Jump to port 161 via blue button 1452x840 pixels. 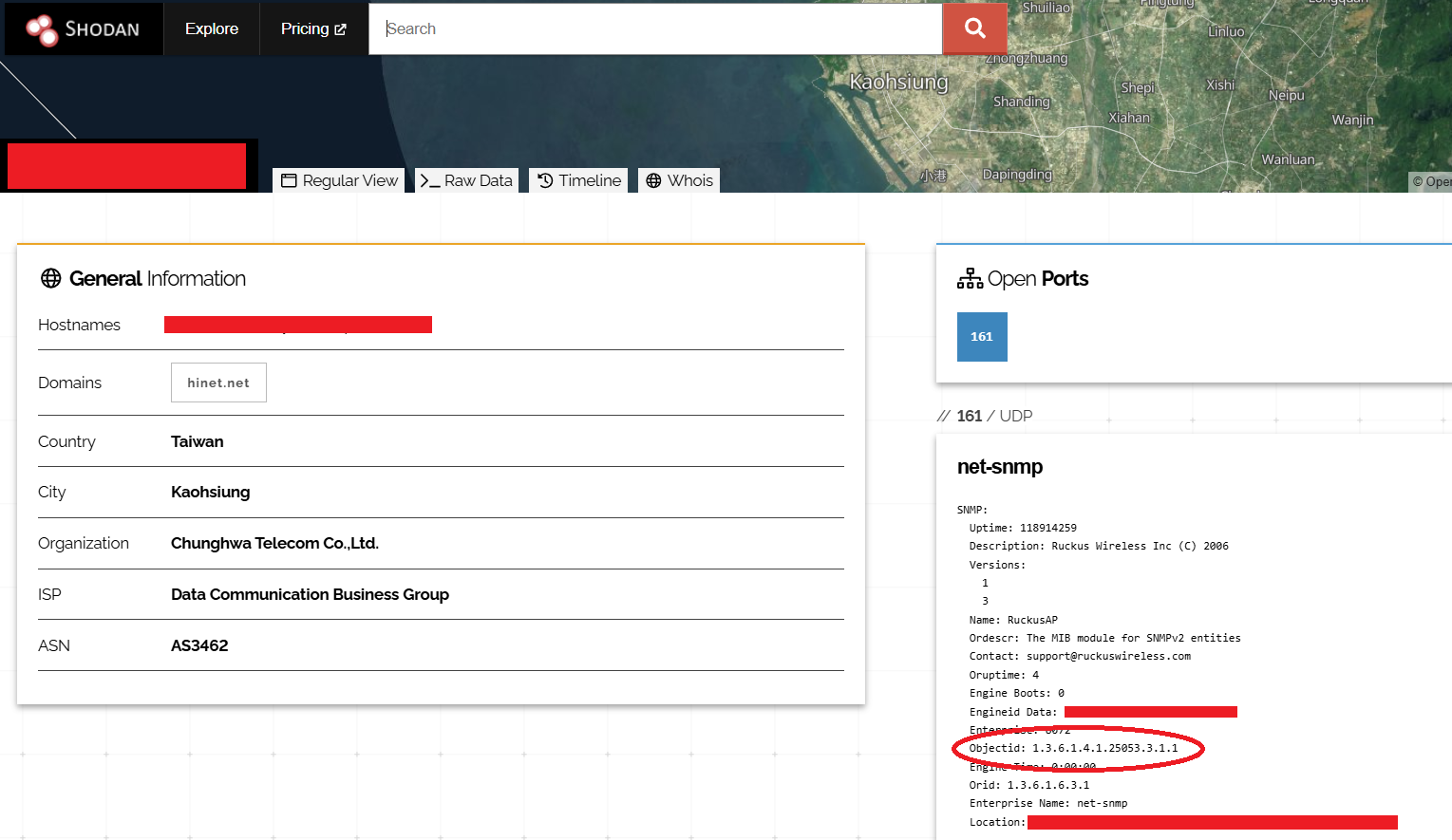point(982,337)
